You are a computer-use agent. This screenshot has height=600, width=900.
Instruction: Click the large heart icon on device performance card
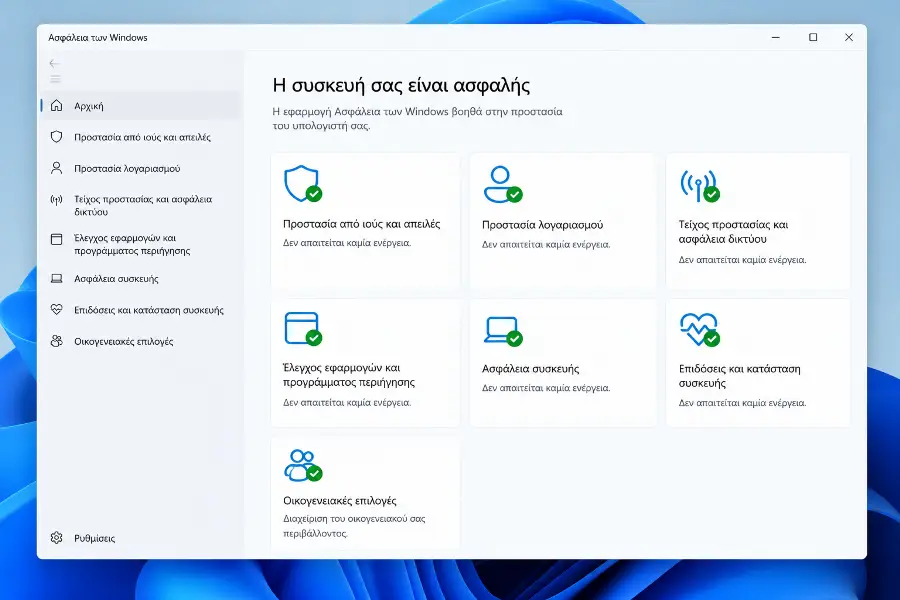pyautogui.click(x=700, y=330)
